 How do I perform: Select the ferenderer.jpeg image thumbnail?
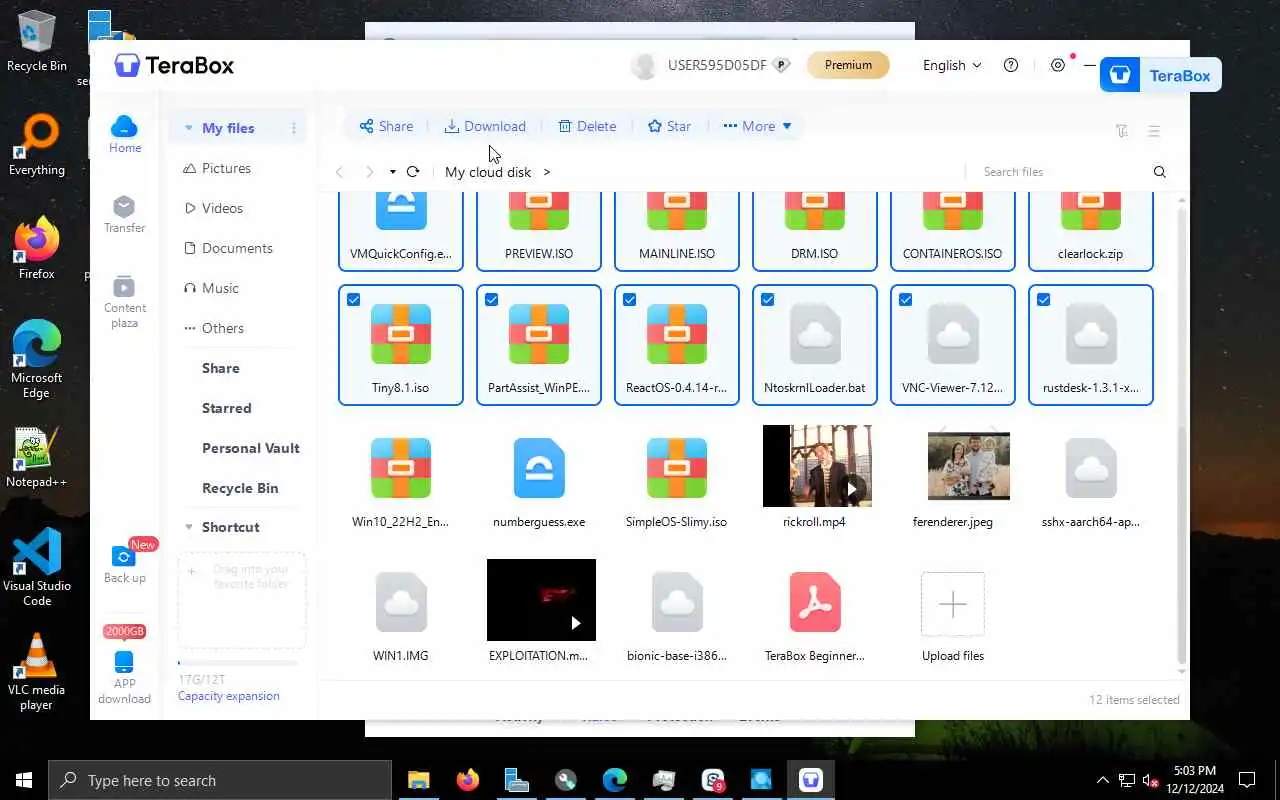coord(969,466)
